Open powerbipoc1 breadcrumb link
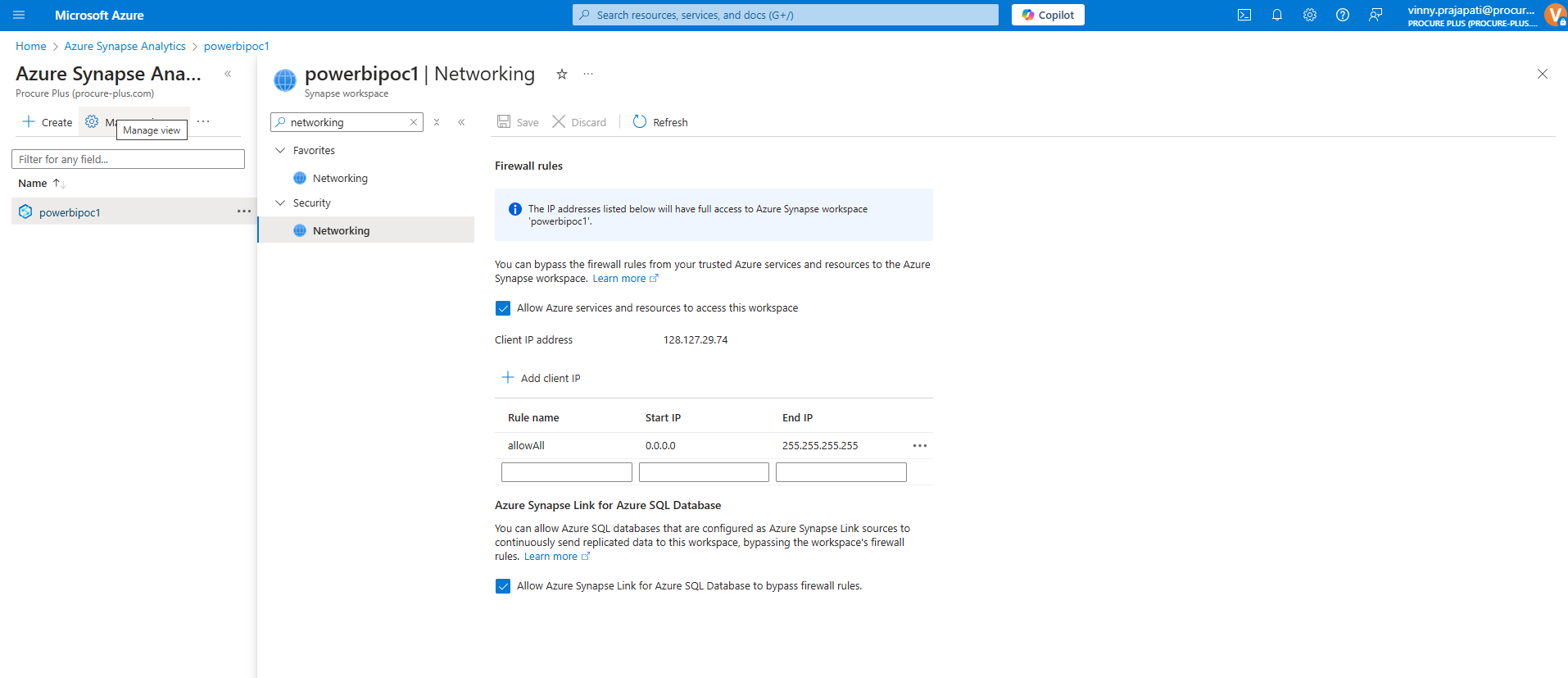The width and height of the screenshot is (1568, 678). [x=237, y=46]
